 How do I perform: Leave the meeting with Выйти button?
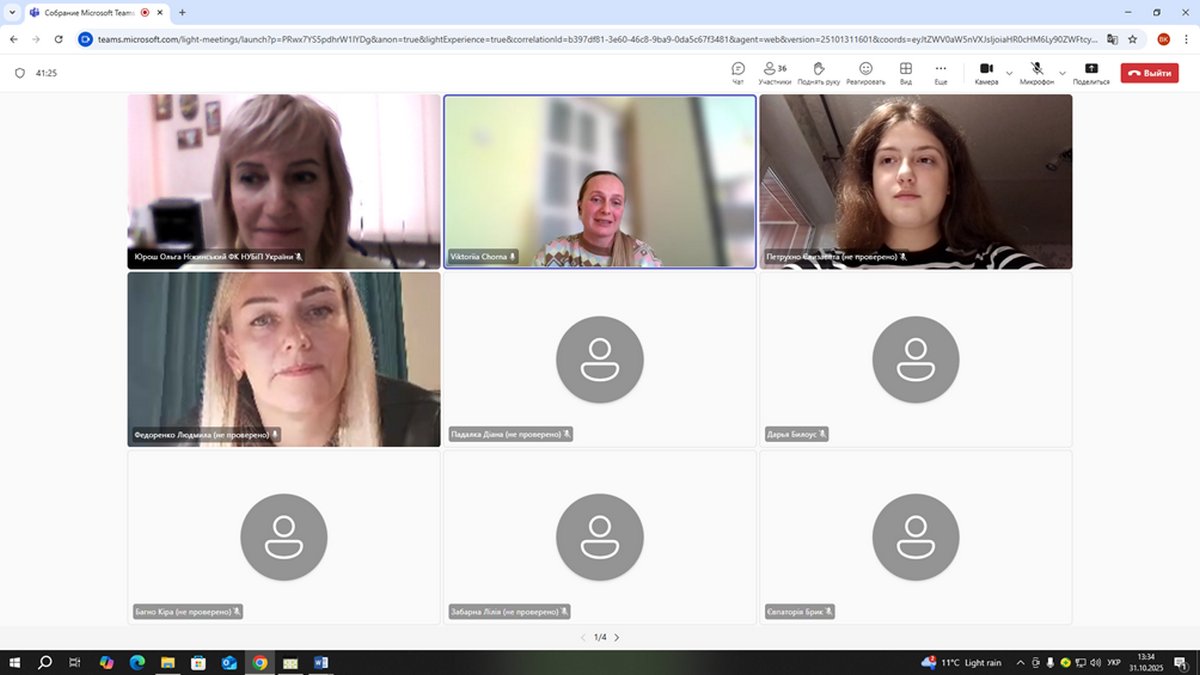tap(1149, 73)
